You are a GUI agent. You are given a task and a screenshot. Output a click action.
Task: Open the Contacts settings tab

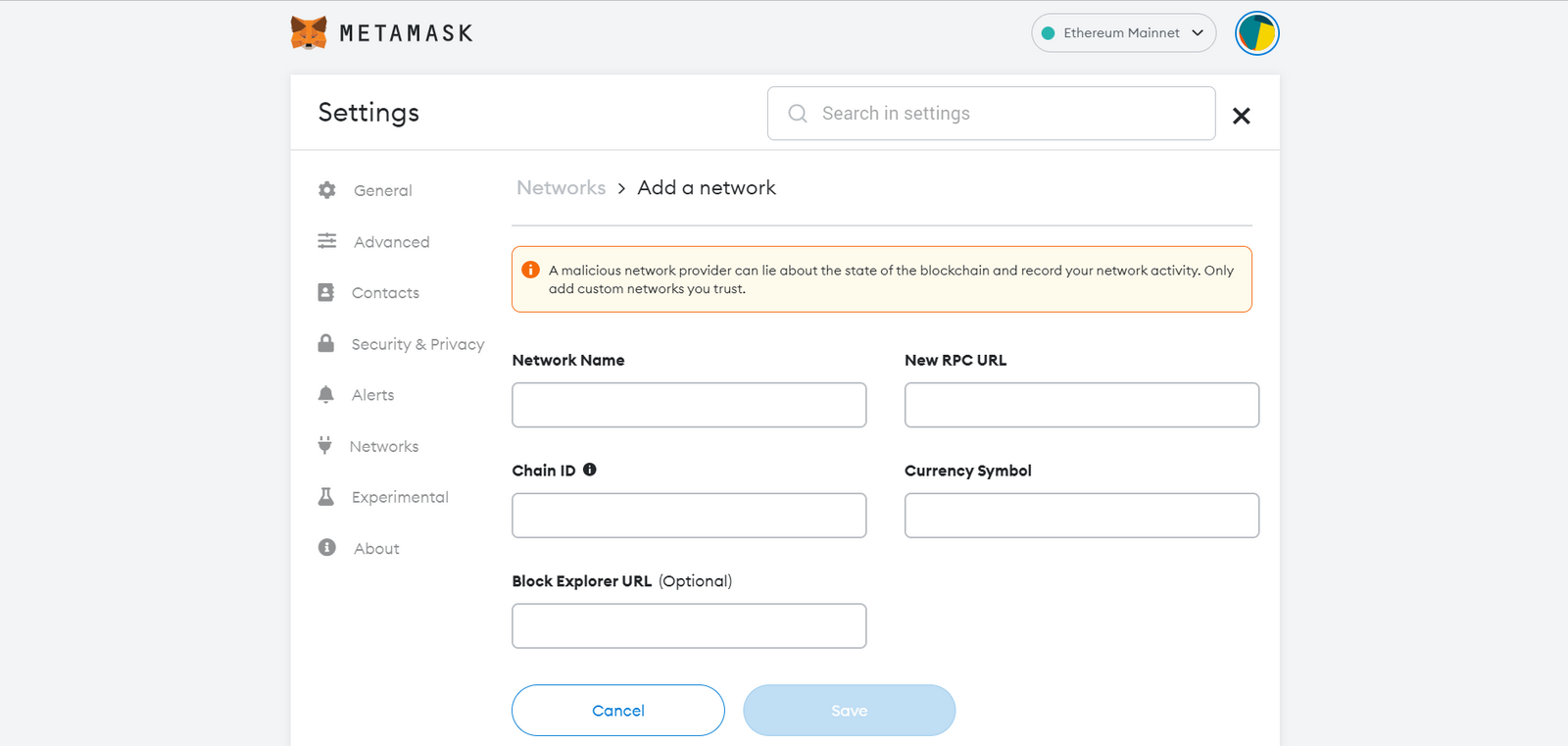point(385,293)
